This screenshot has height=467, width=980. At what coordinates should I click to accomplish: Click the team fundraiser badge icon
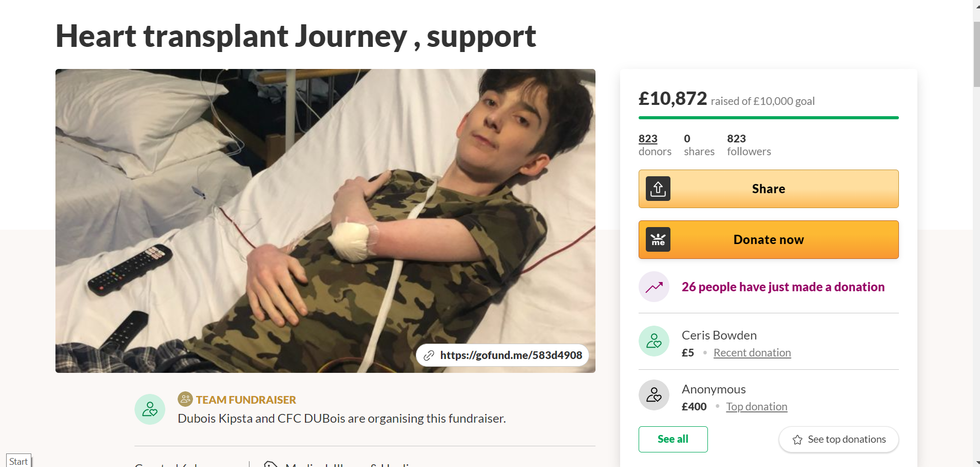(x=185, y=399)
